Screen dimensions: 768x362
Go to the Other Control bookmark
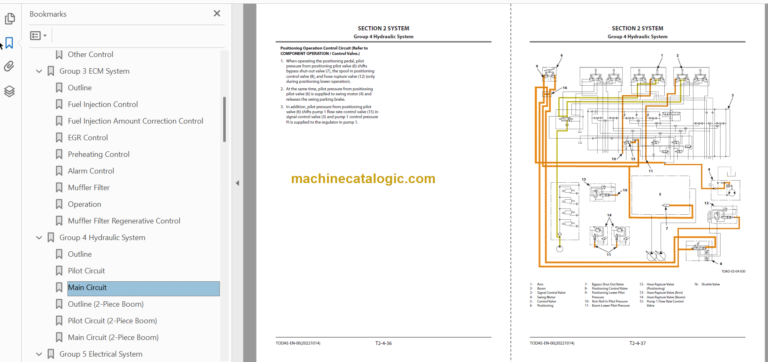click(x=90, y=54)
